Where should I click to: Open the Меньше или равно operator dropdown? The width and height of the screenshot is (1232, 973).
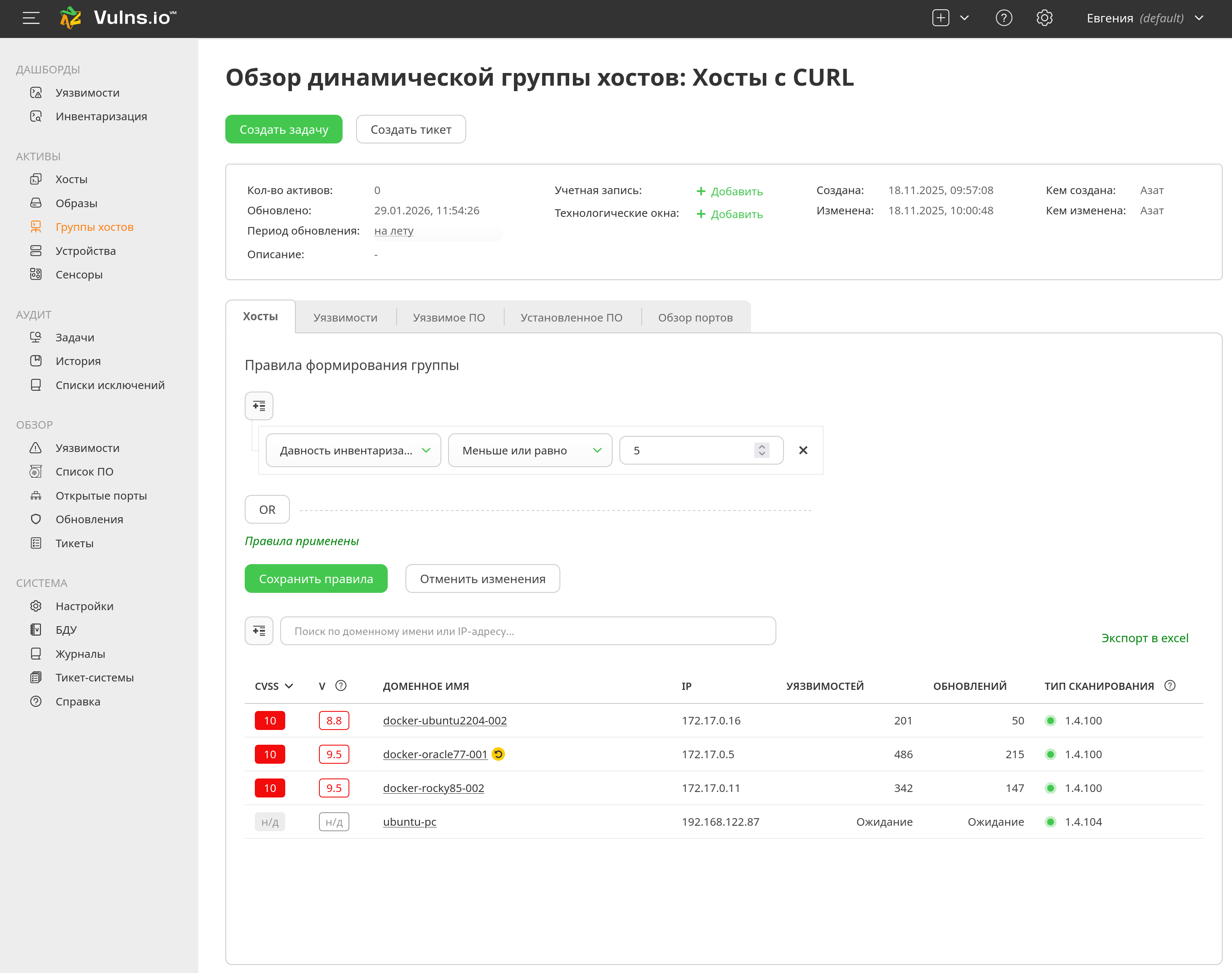tap(530, 450)
